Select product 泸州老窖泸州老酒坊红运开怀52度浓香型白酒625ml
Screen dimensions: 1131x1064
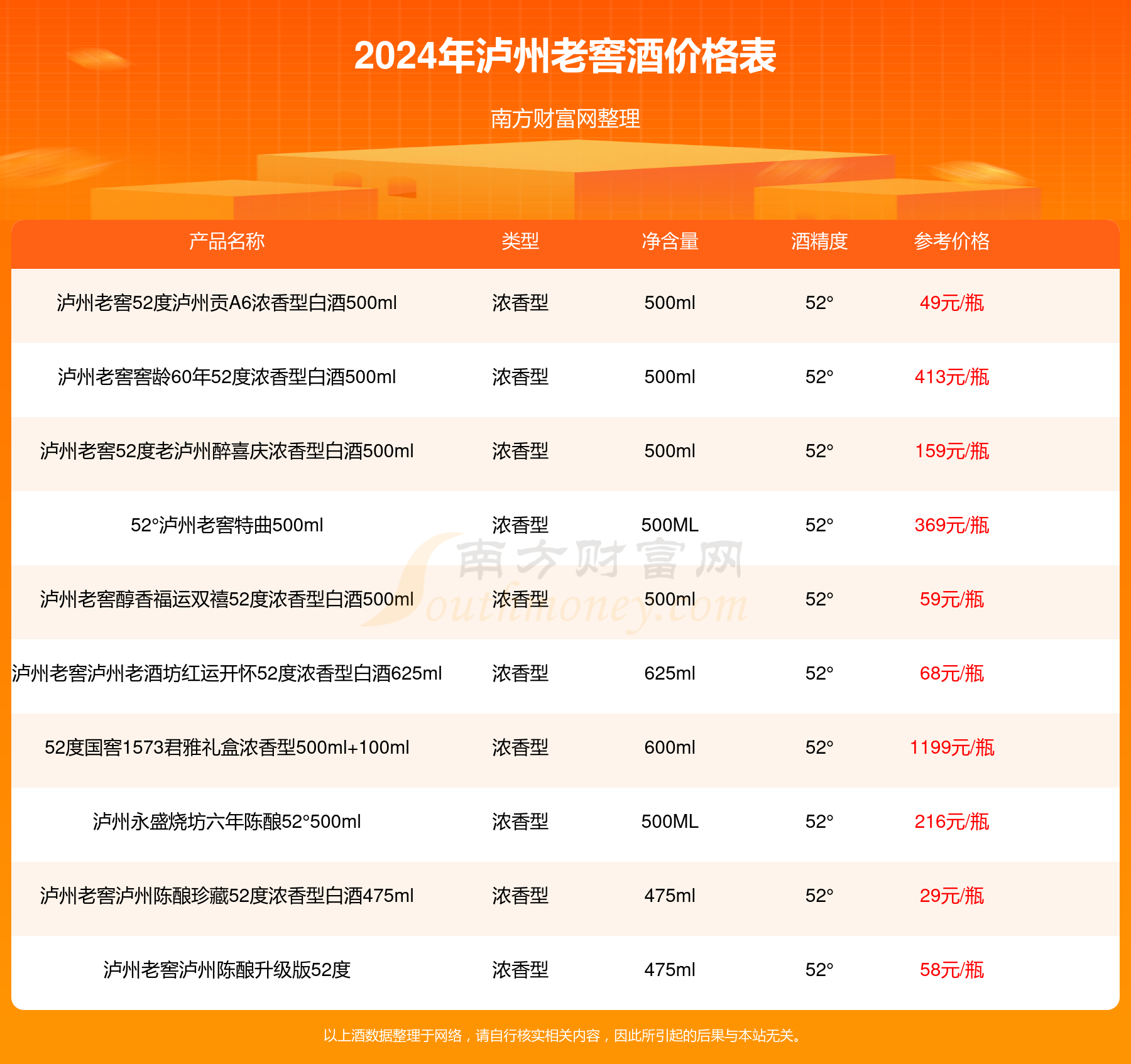(x=227, y=673)
